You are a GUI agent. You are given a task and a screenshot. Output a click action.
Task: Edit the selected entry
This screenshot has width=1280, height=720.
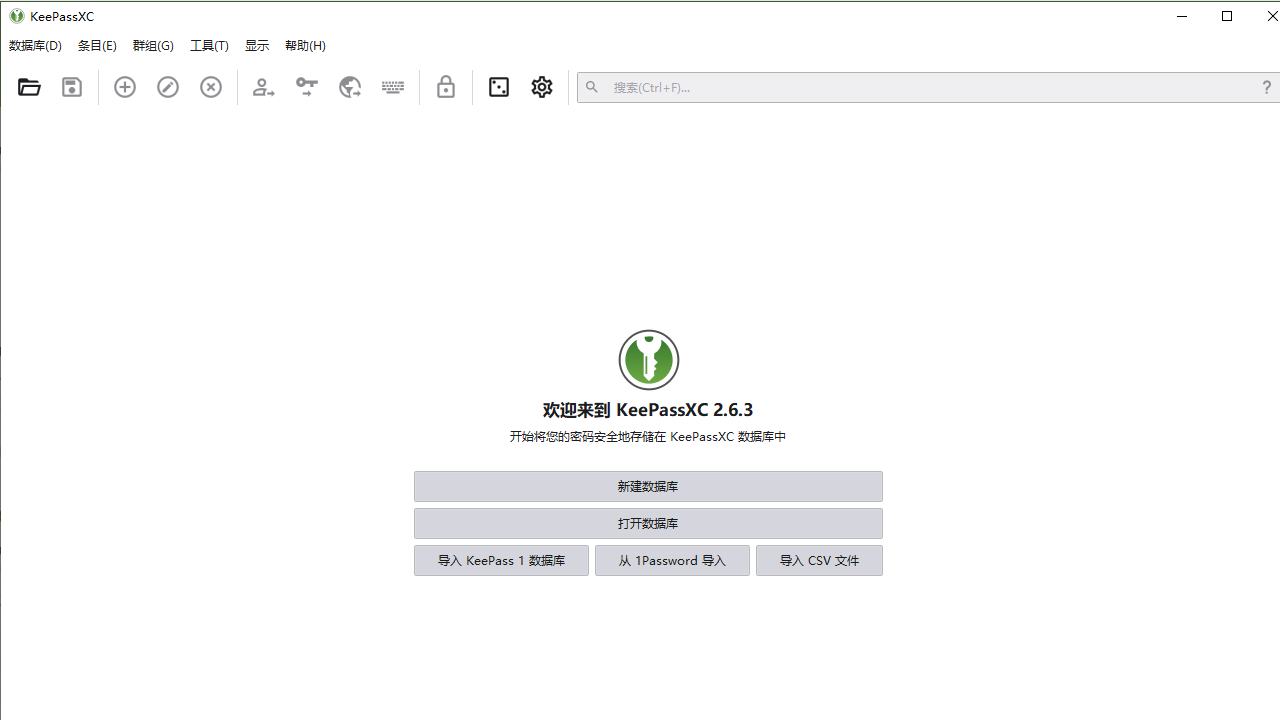(x=167, y=87)
